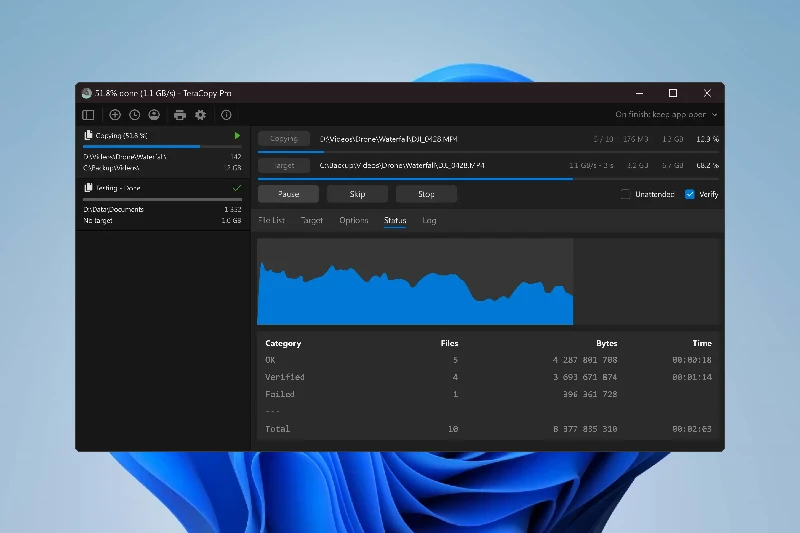
Task: Click the Time column header
Action: tap(702, 344)
